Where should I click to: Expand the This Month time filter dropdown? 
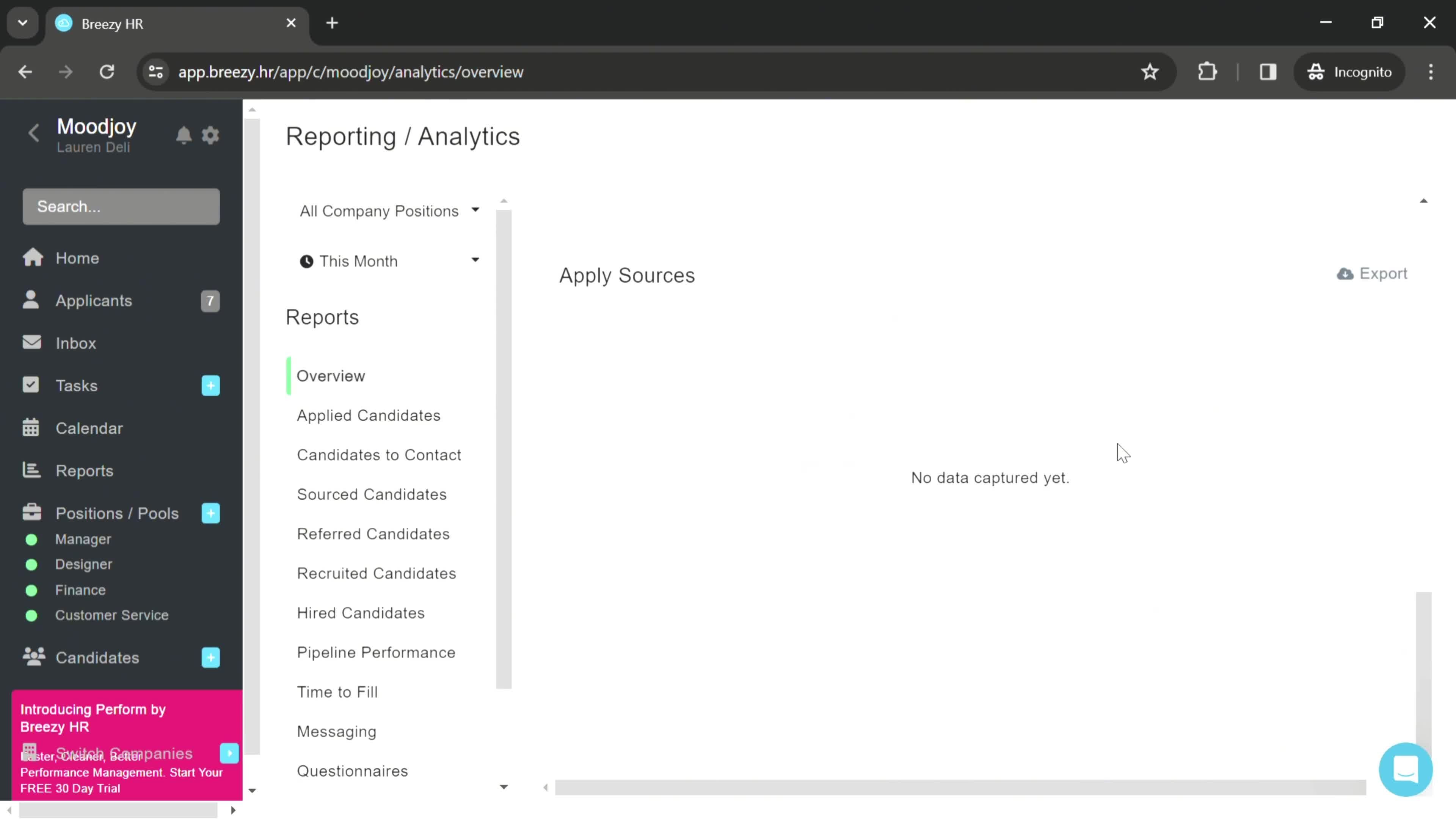click(x=390, y=261)
